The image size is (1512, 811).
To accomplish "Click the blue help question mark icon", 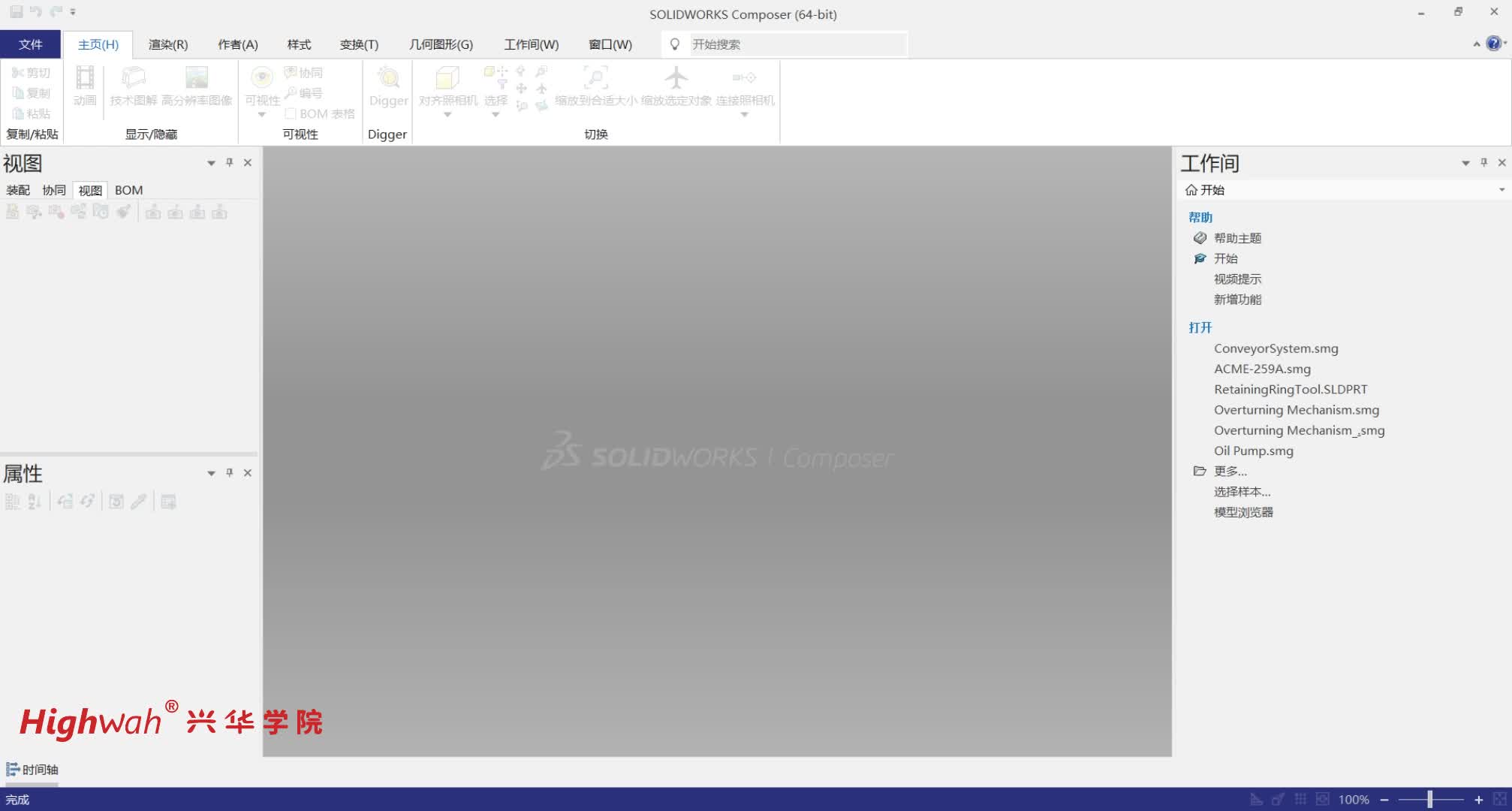I will (1493, 44).
